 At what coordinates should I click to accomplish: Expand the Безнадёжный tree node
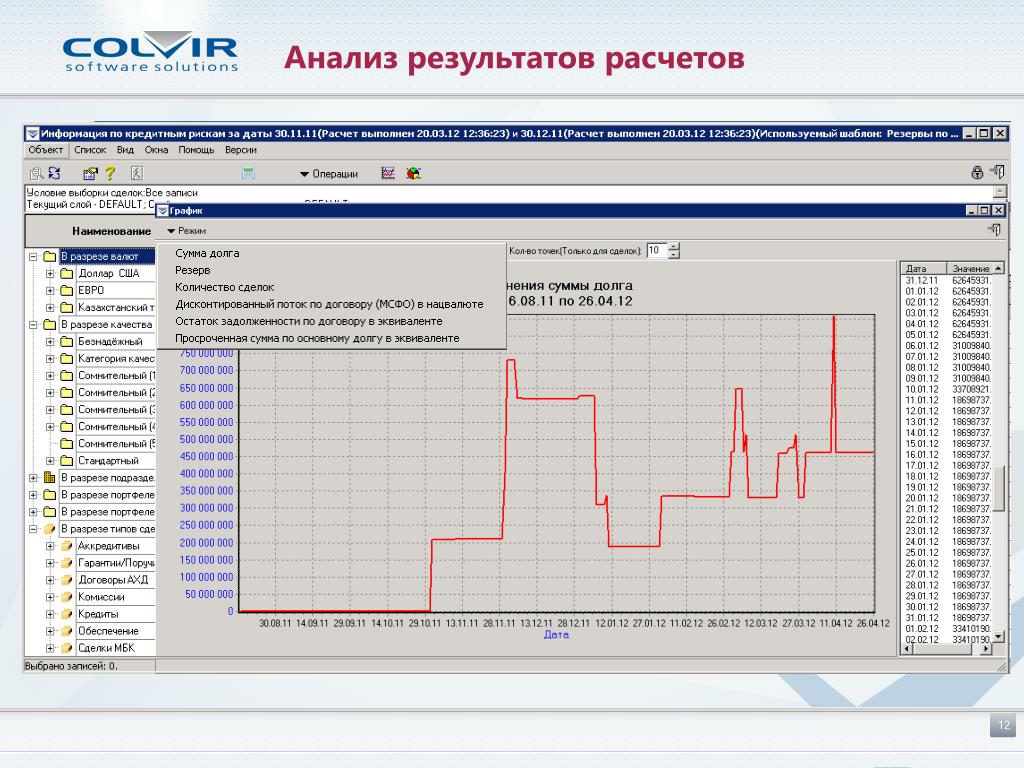point(50,342)
